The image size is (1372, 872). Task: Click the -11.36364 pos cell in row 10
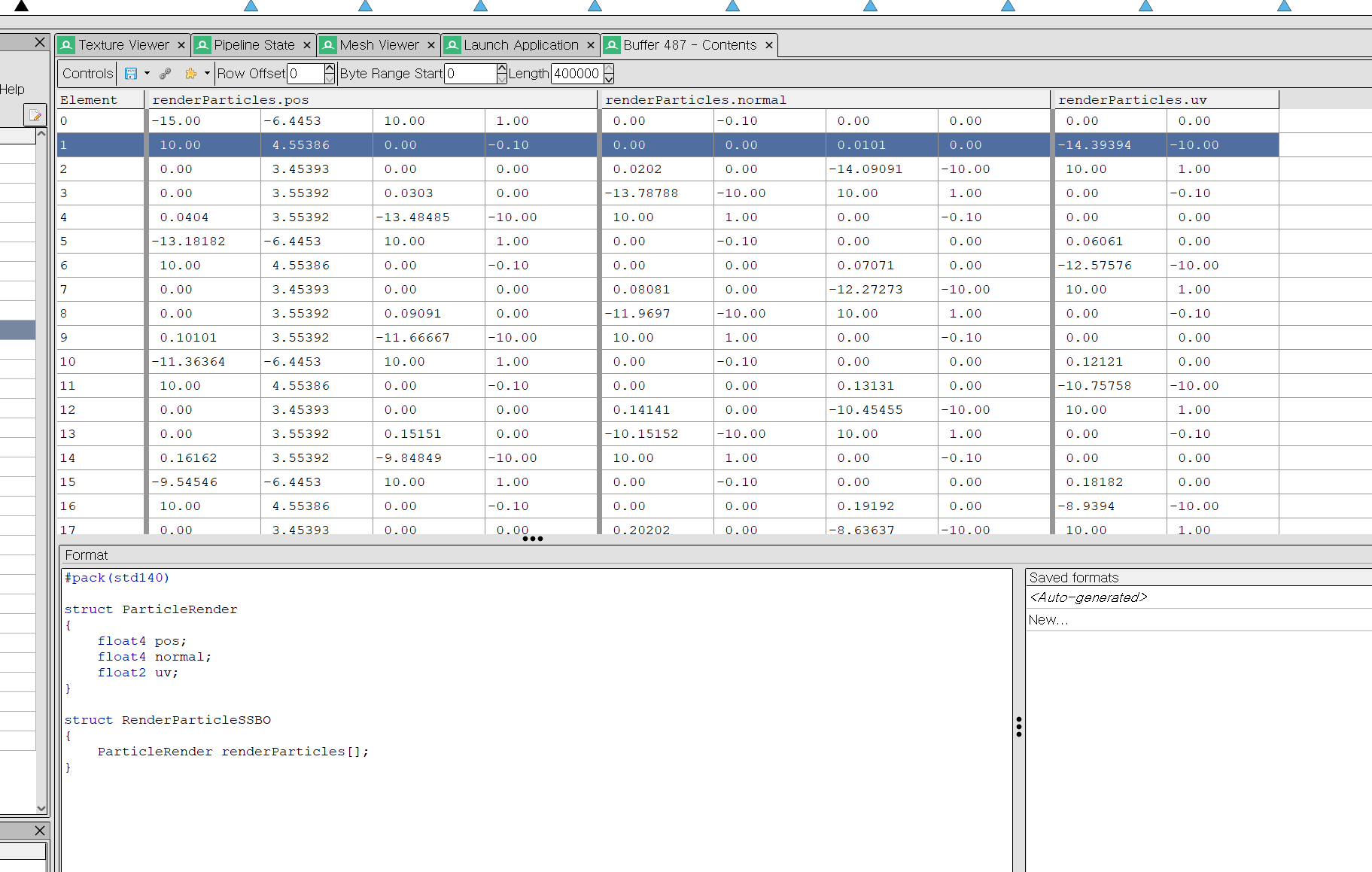tap(204, 361)
